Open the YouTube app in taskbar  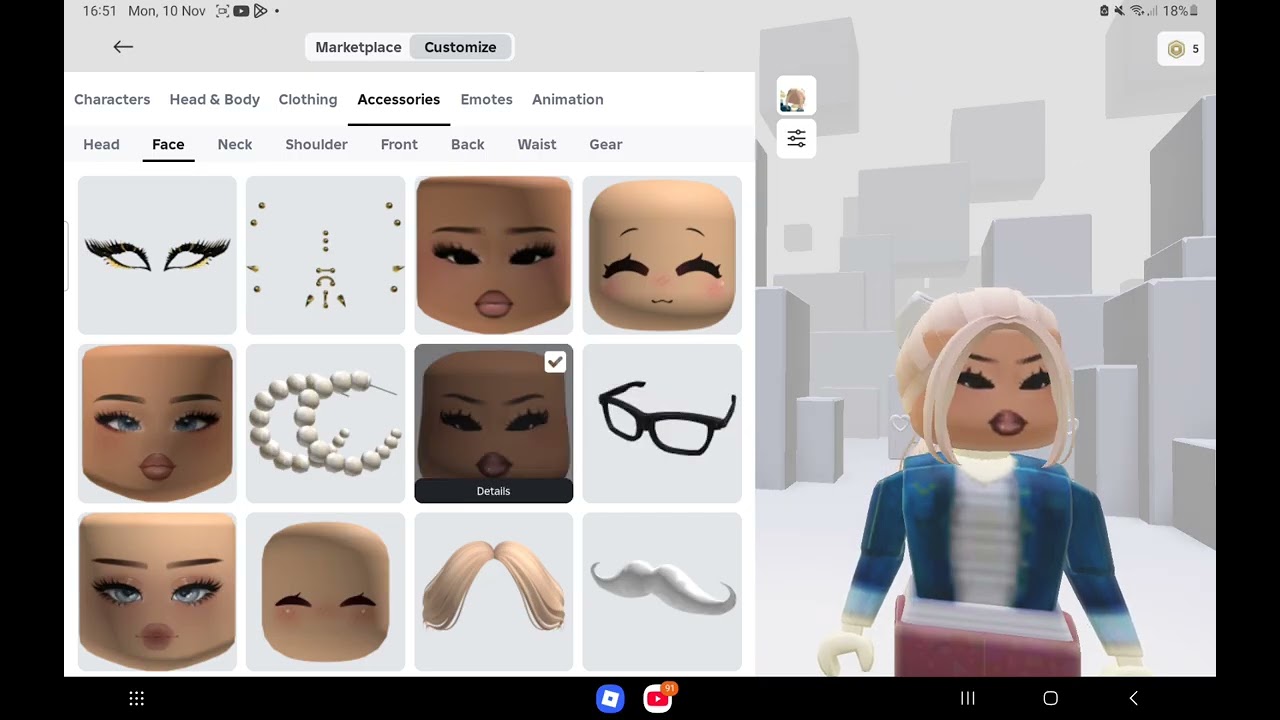click(x=658, y=698)
